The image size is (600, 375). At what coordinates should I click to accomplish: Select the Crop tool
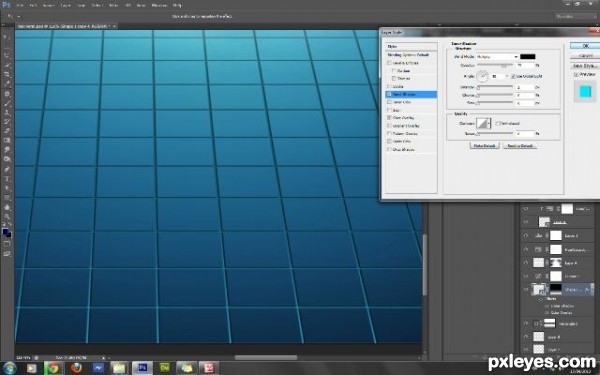click(7, 75)
